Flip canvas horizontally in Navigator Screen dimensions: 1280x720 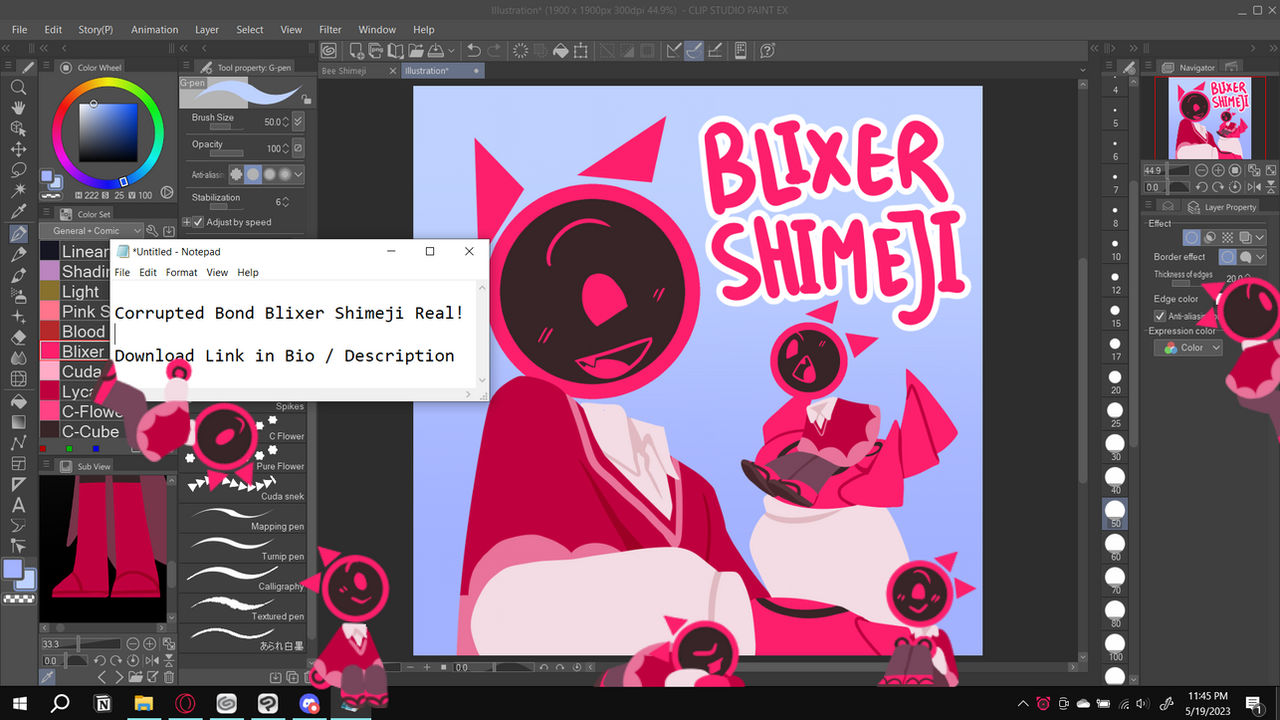click(1252, 187)
